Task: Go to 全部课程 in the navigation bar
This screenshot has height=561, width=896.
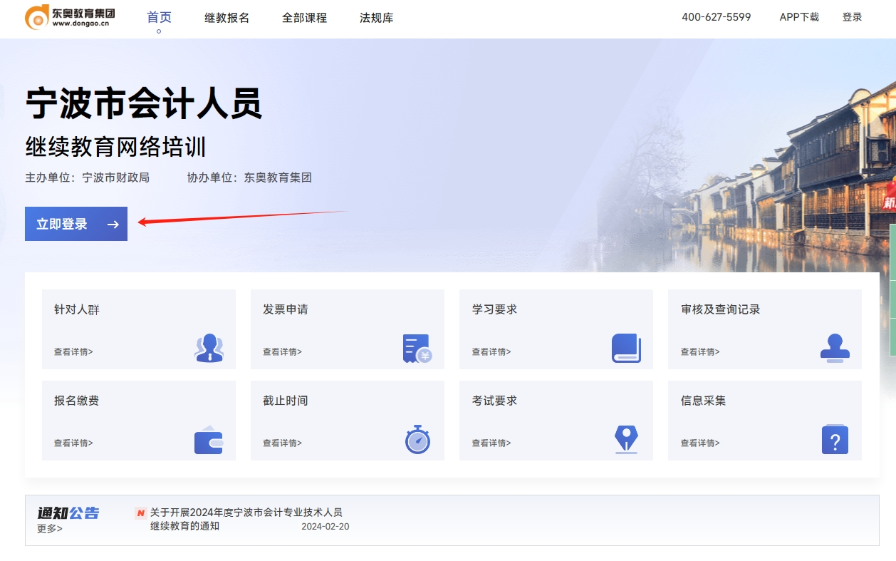Action: (x=304, y=18)
